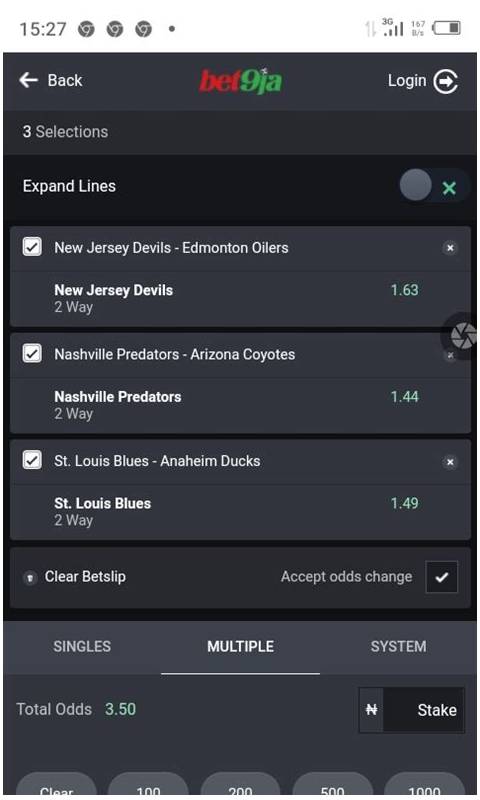
Task: Remove New Jersey Devils selection with X icon
Action: click(x=450, y=248)
